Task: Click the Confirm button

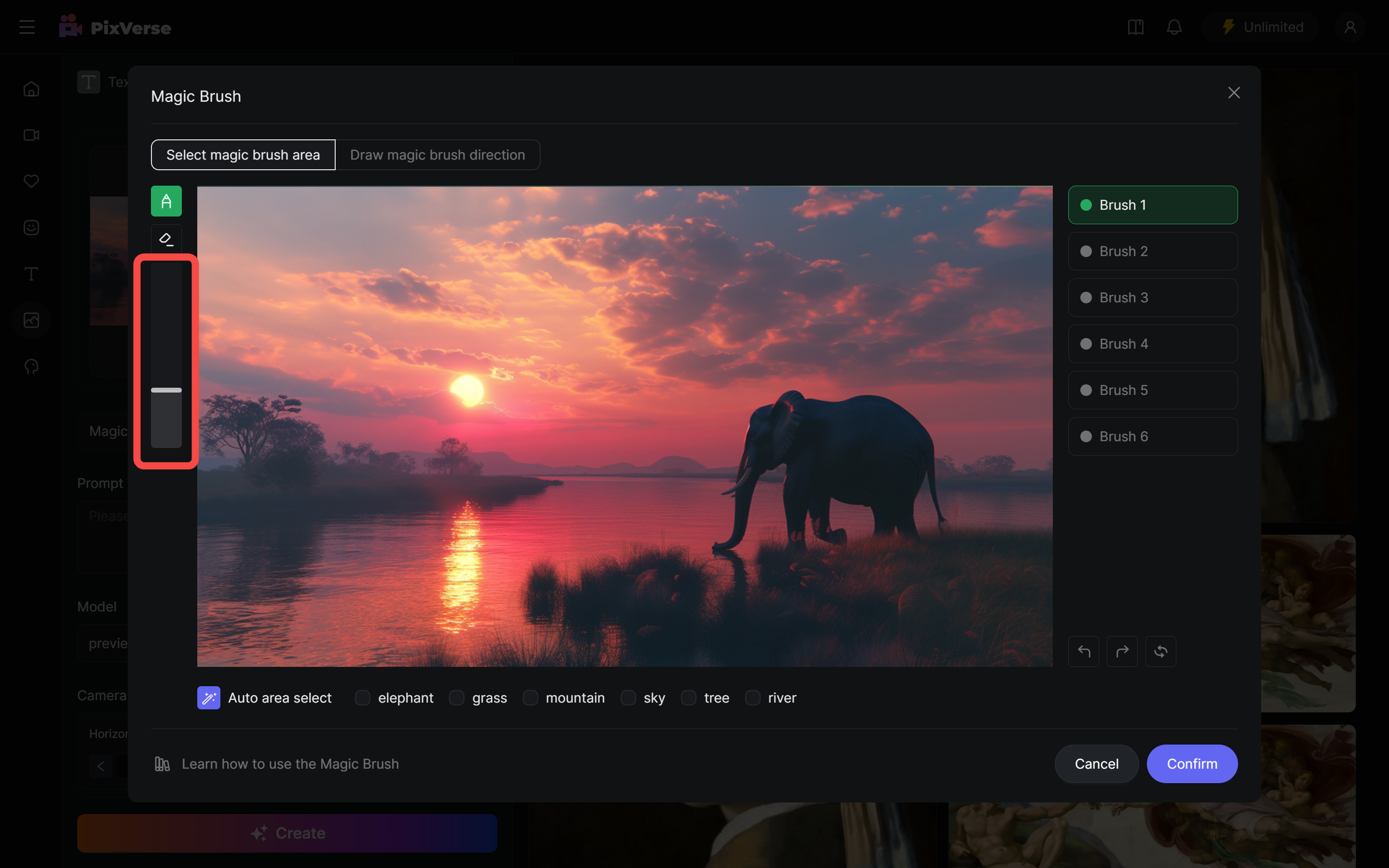Action: (1192, 763)
